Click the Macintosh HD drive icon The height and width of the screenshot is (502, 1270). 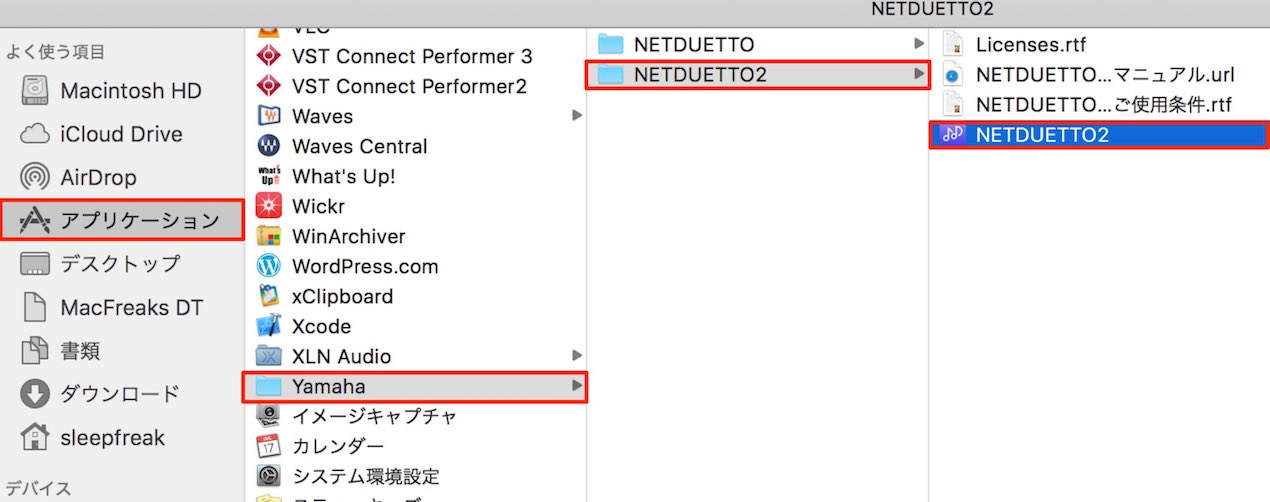(35, 91)
